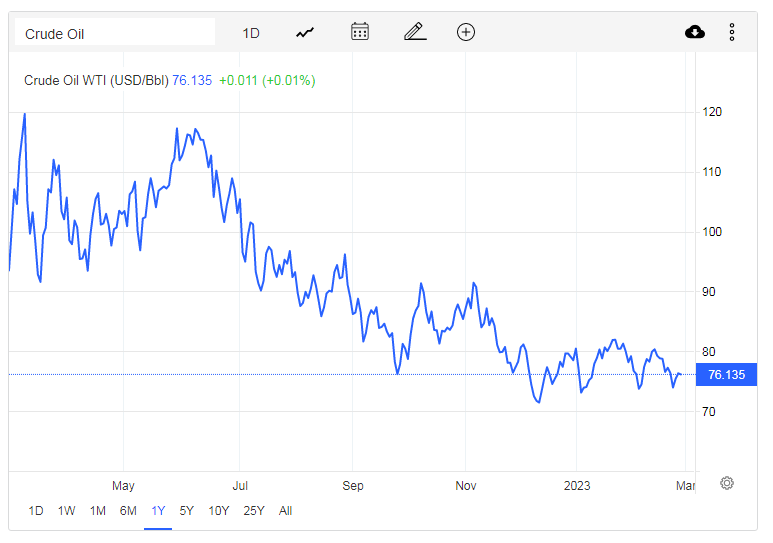This screenshot has height=543, width=773.
Task: Select the pencil drawing tool
Action: (x=415, y=32)
